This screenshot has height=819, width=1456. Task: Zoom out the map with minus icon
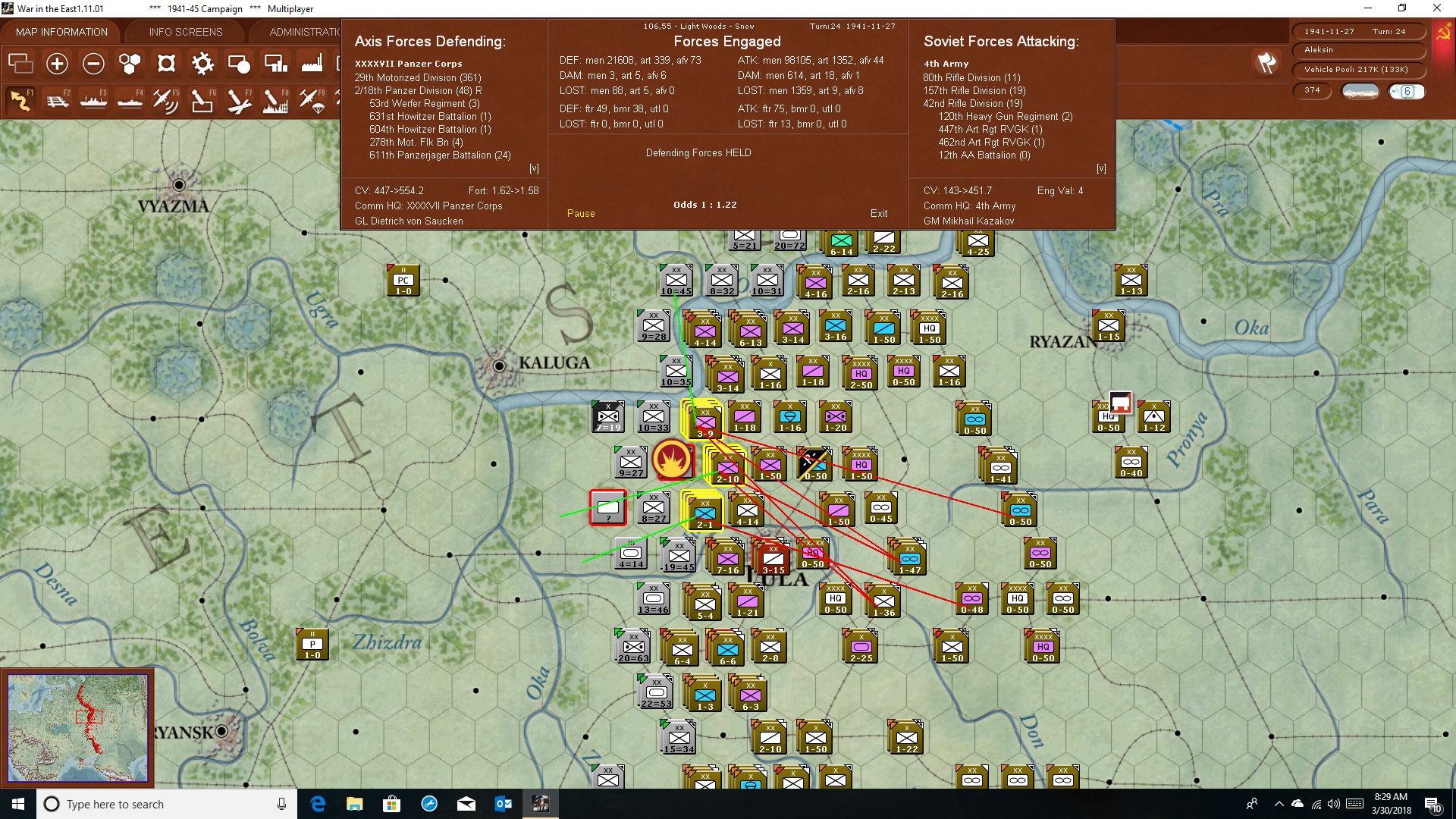pyautogui.click(x=93, y=64)
